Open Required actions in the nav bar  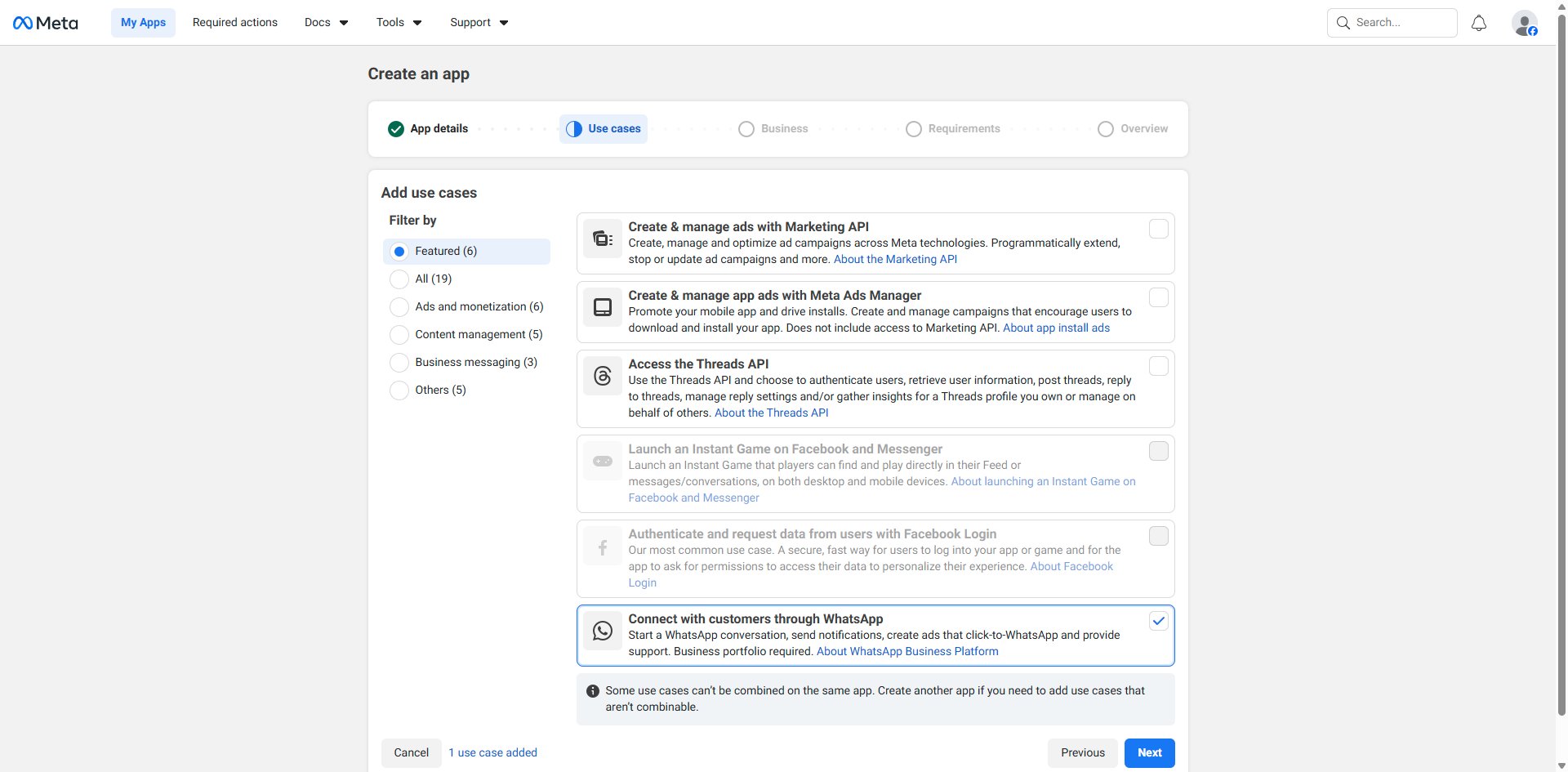[235, 23]
